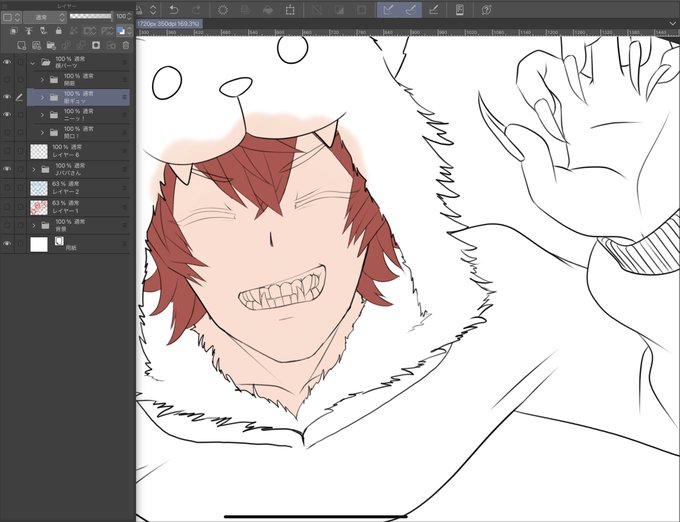The image size is (680, 522).
Task: Select the レイヤー 2 thumbnail
Action: [39, 188]
